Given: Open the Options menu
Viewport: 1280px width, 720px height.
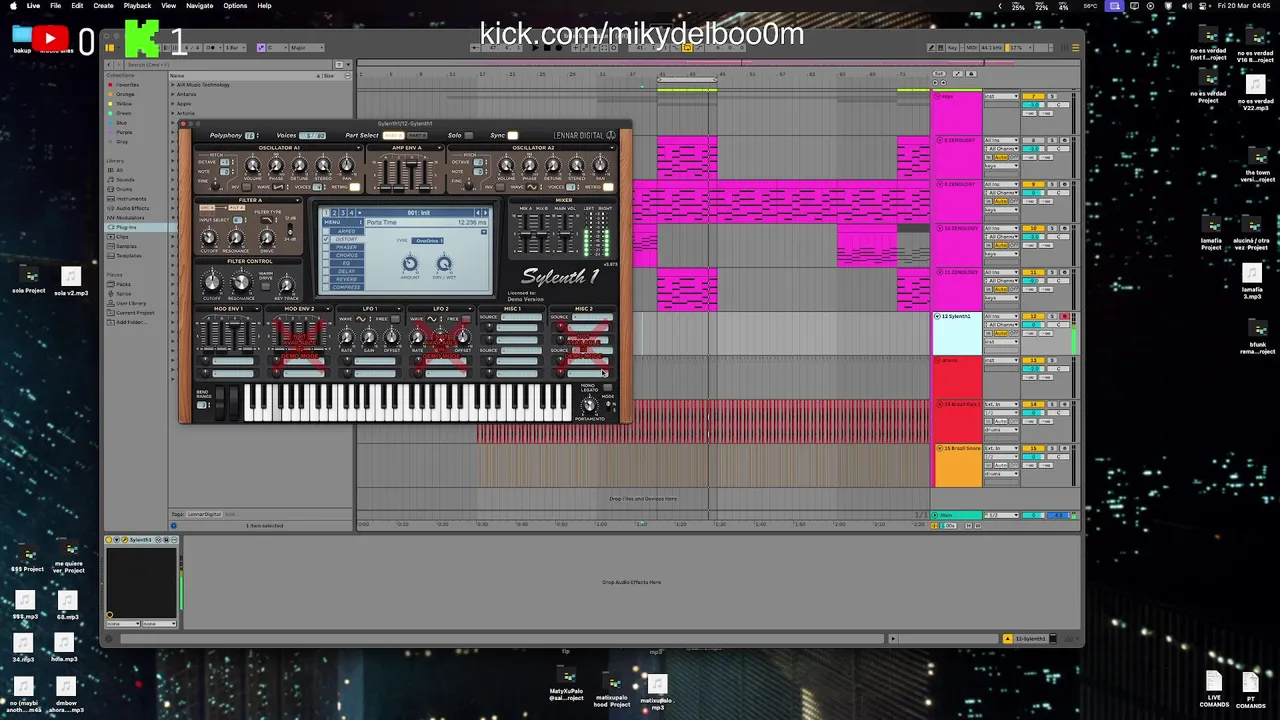Looking at the screenshot, I should pos(235,6).
